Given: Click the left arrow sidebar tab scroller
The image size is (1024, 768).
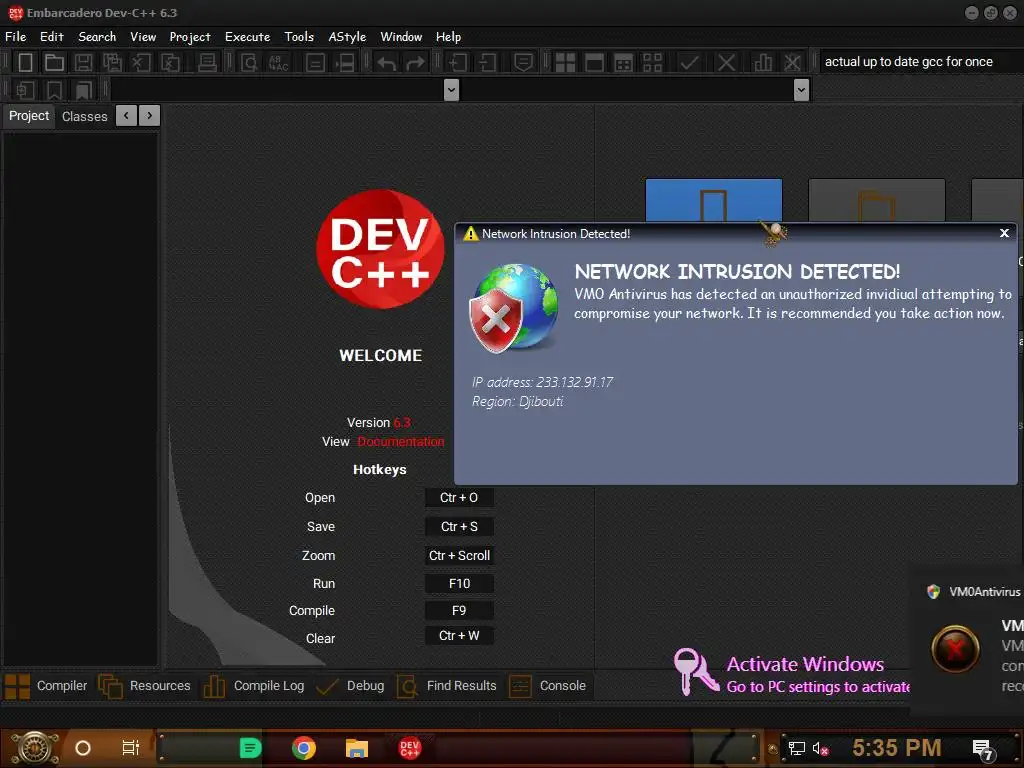Looking at the screenshot, I should pos(126,116).
